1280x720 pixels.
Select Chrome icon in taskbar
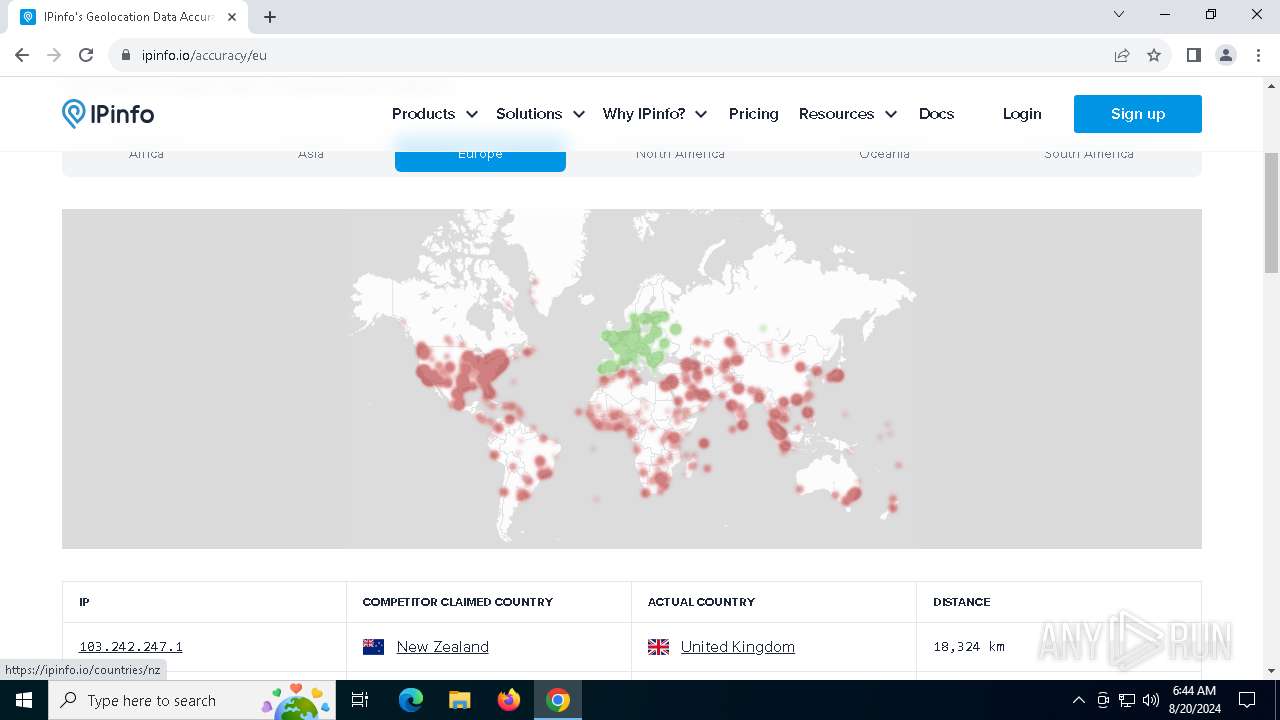pos(558,700)
